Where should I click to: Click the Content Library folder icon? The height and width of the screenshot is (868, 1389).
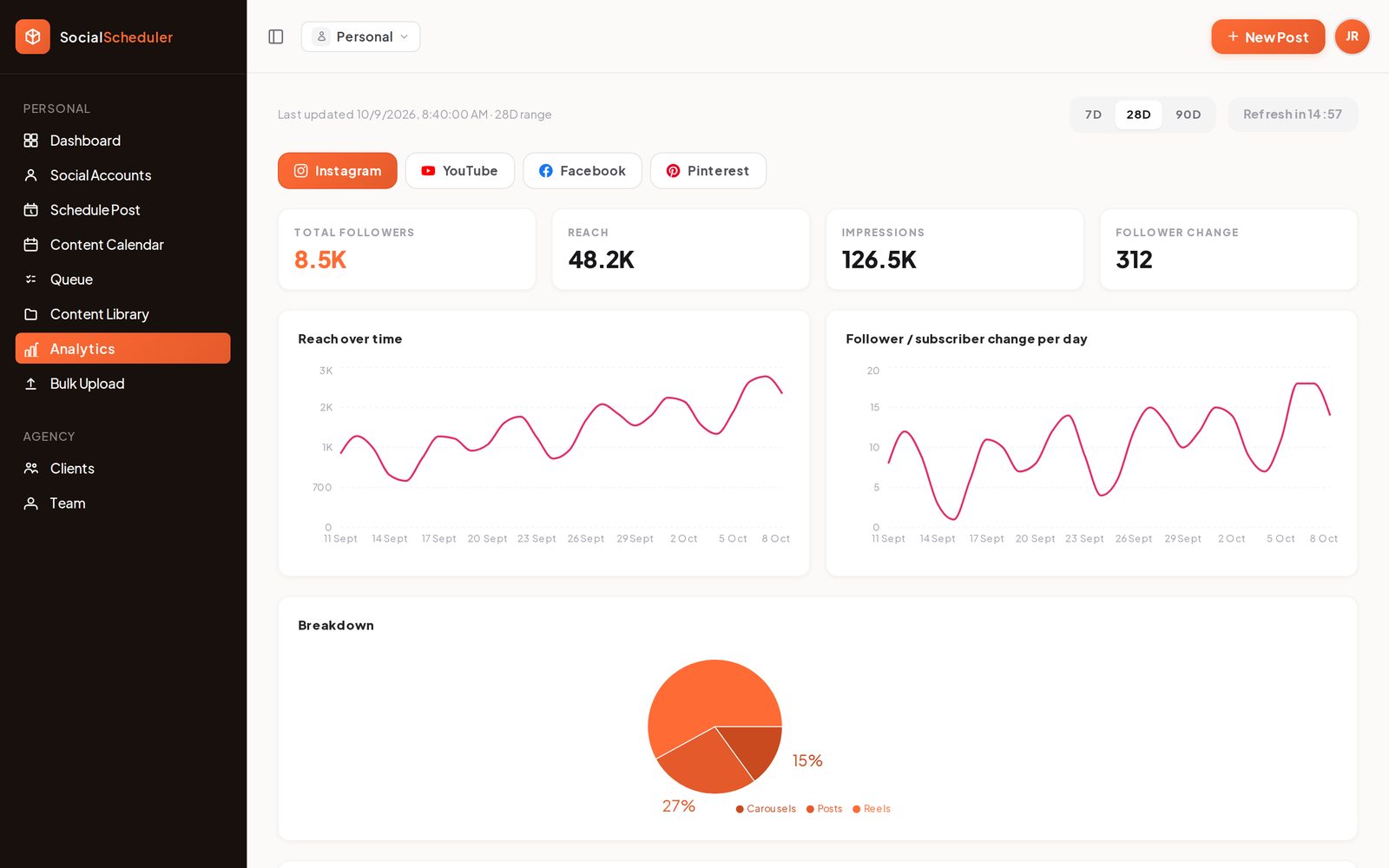(31, 314)
